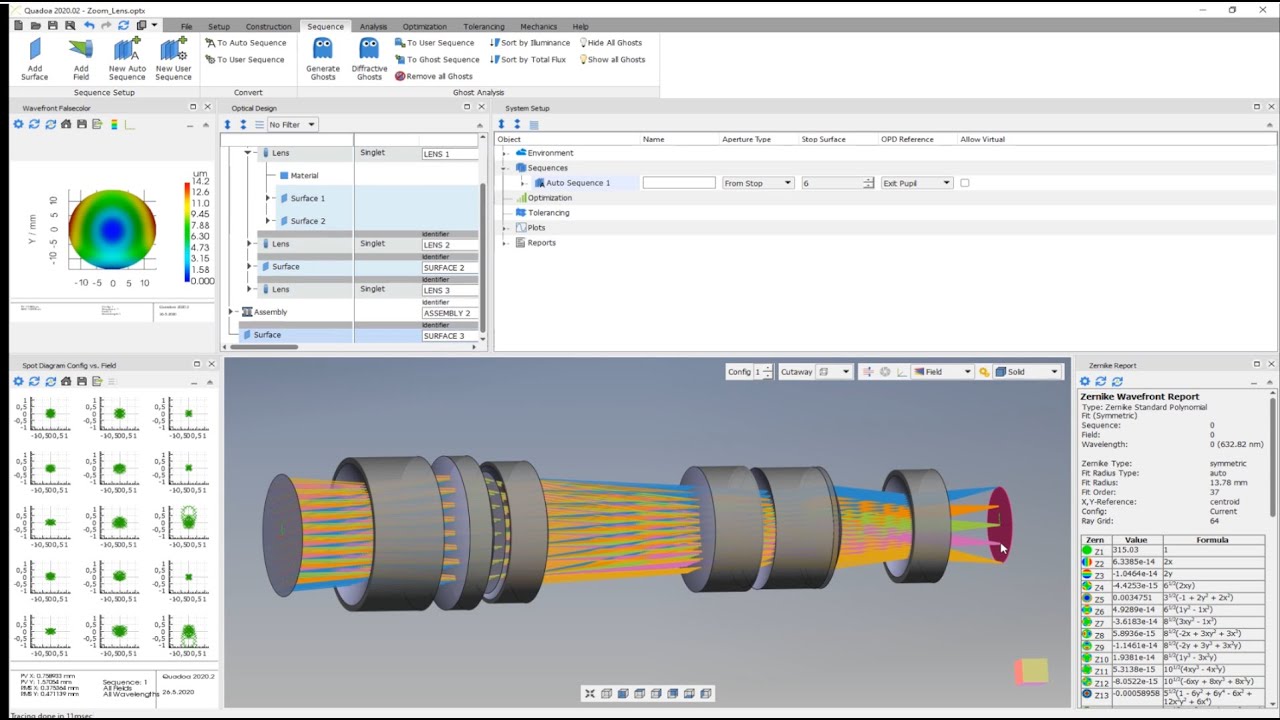The height and width of the screenshot is (720, 1280).
Task: Open the File ribbon tab
Action: point(186,26)
